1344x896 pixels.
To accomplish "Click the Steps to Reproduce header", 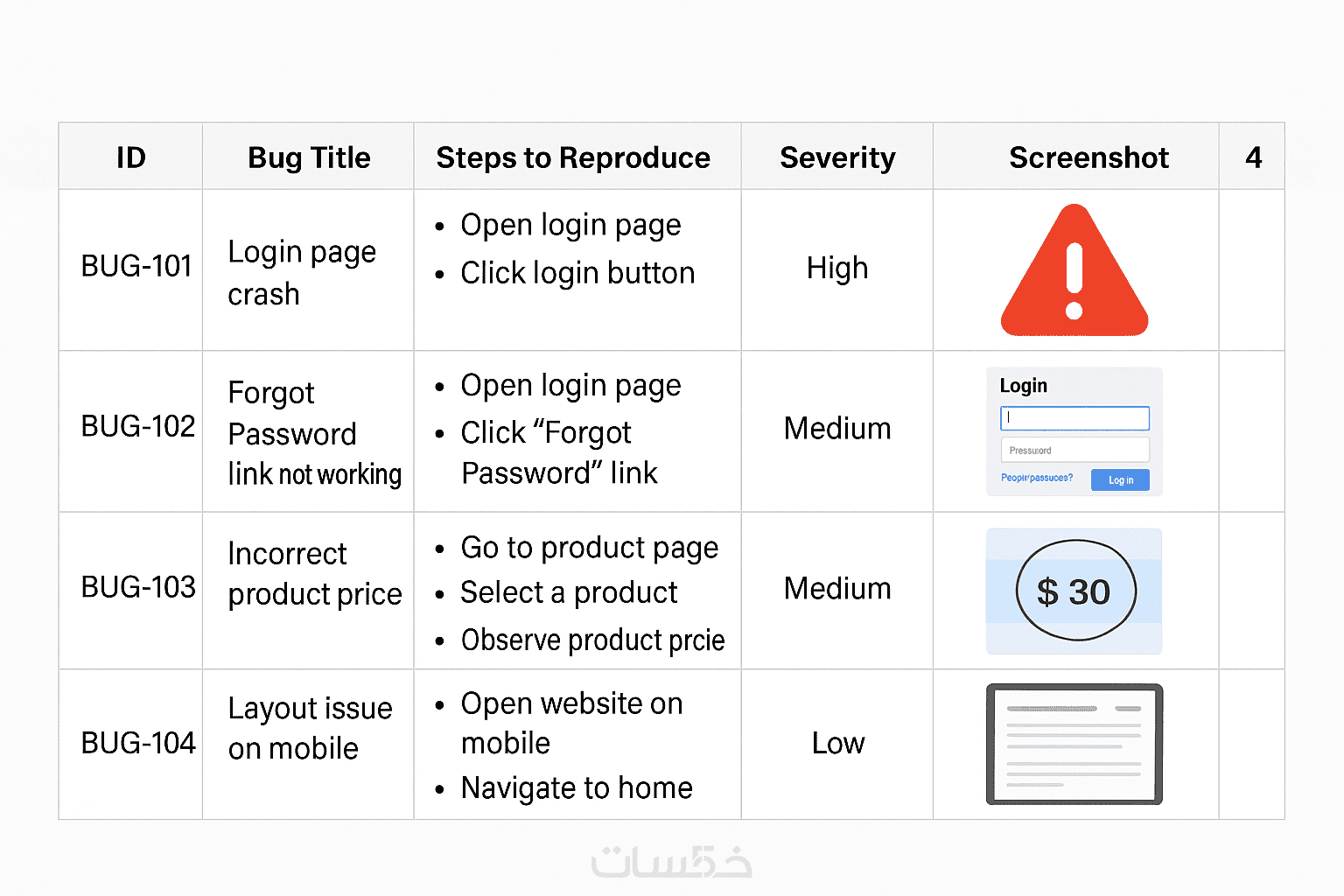I will [573, 157].
